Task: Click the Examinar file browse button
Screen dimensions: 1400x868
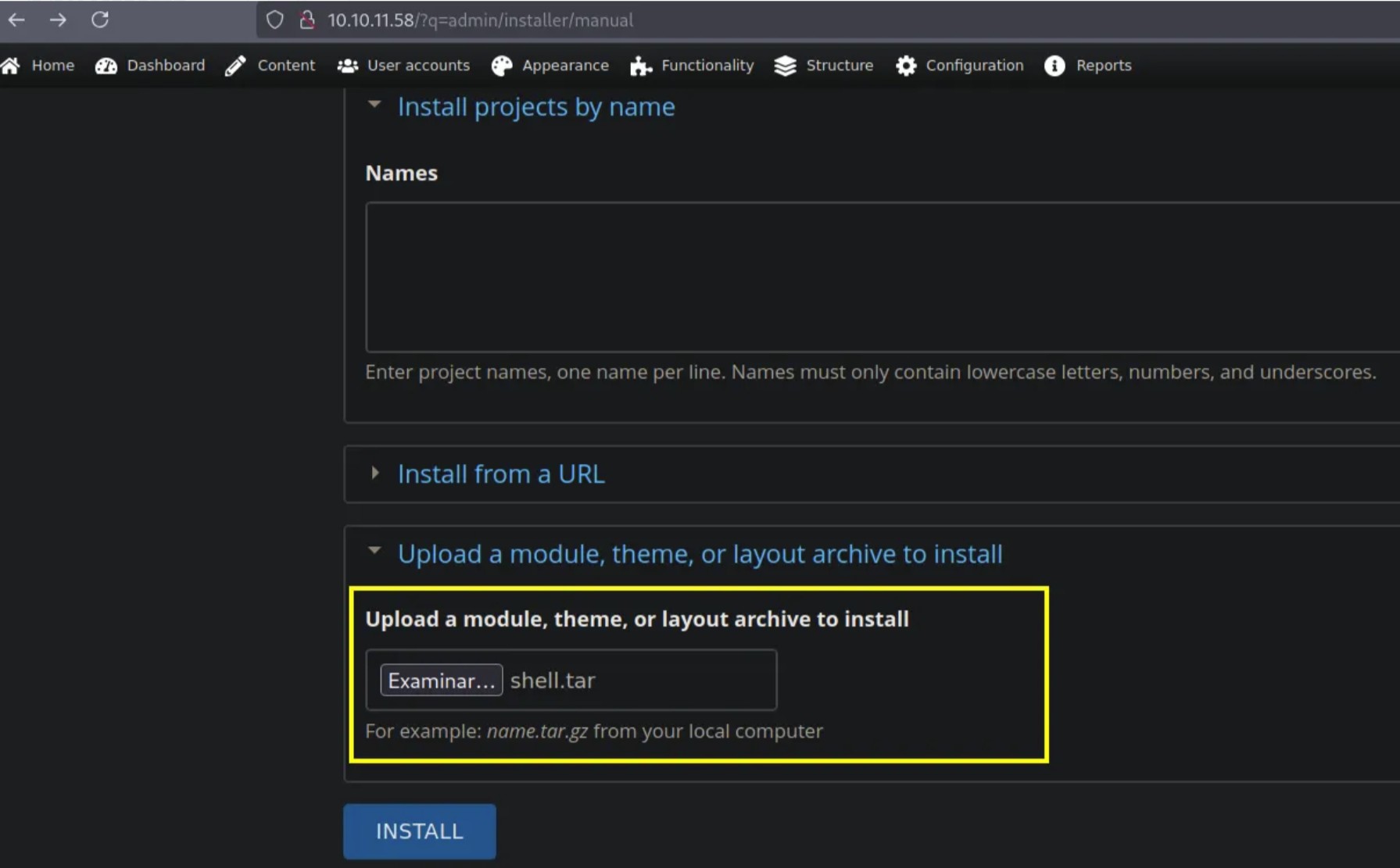Action: coord(442,680)
